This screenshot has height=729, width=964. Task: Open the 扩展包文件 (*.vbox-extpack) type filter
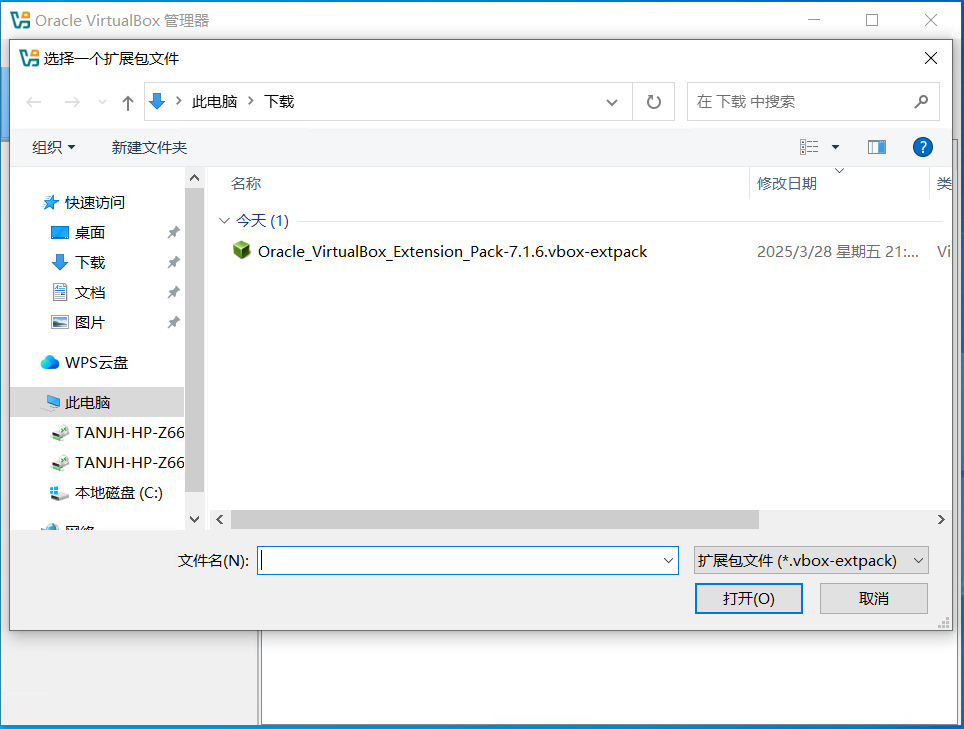click(811, 561)
